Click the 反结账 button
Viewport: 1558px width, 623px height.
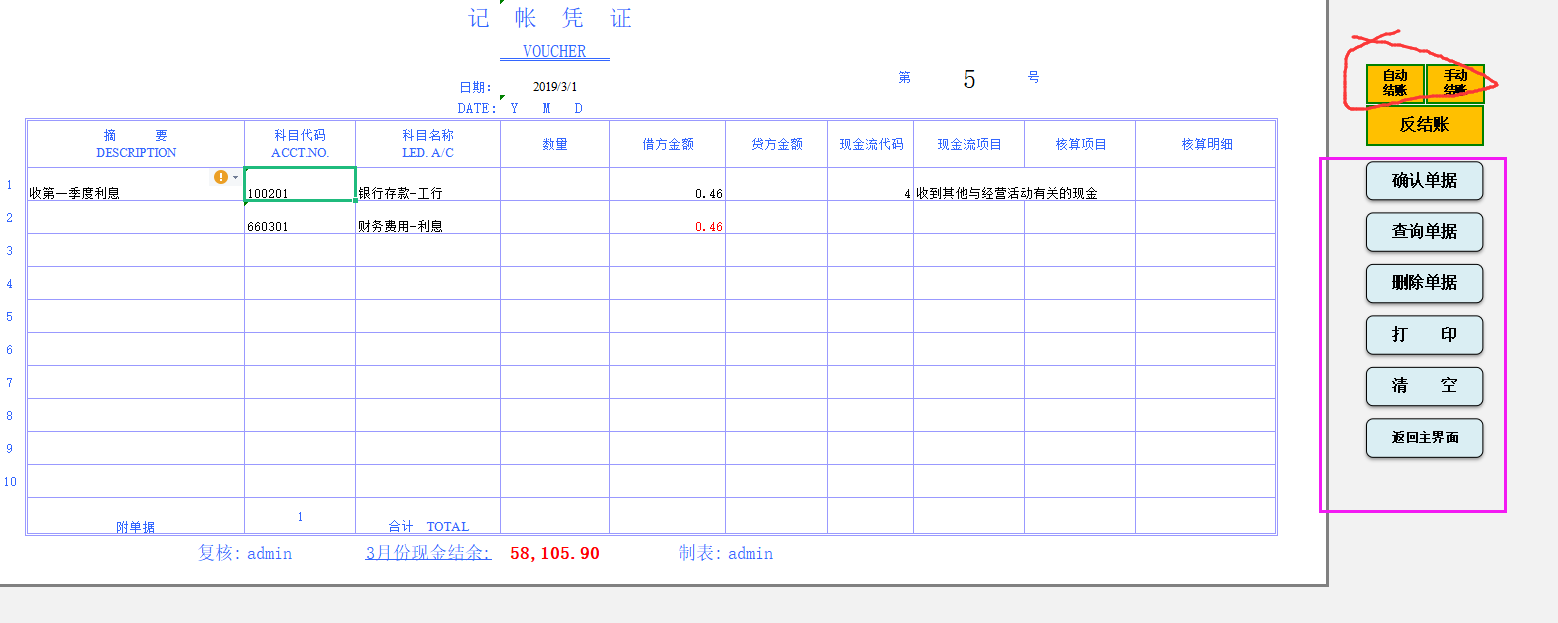pos(1423,126)
